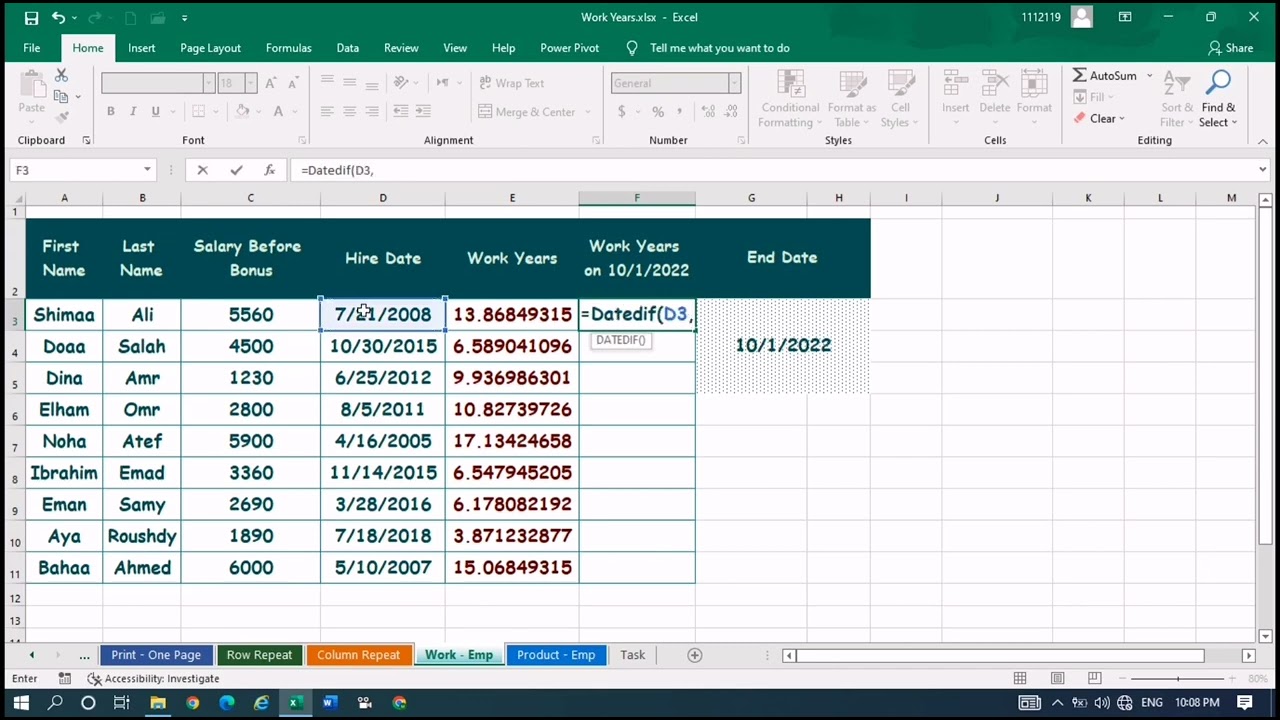Open Find & Select
This screenshot has height=720, width=1280.
click(x=1218, y=100)
